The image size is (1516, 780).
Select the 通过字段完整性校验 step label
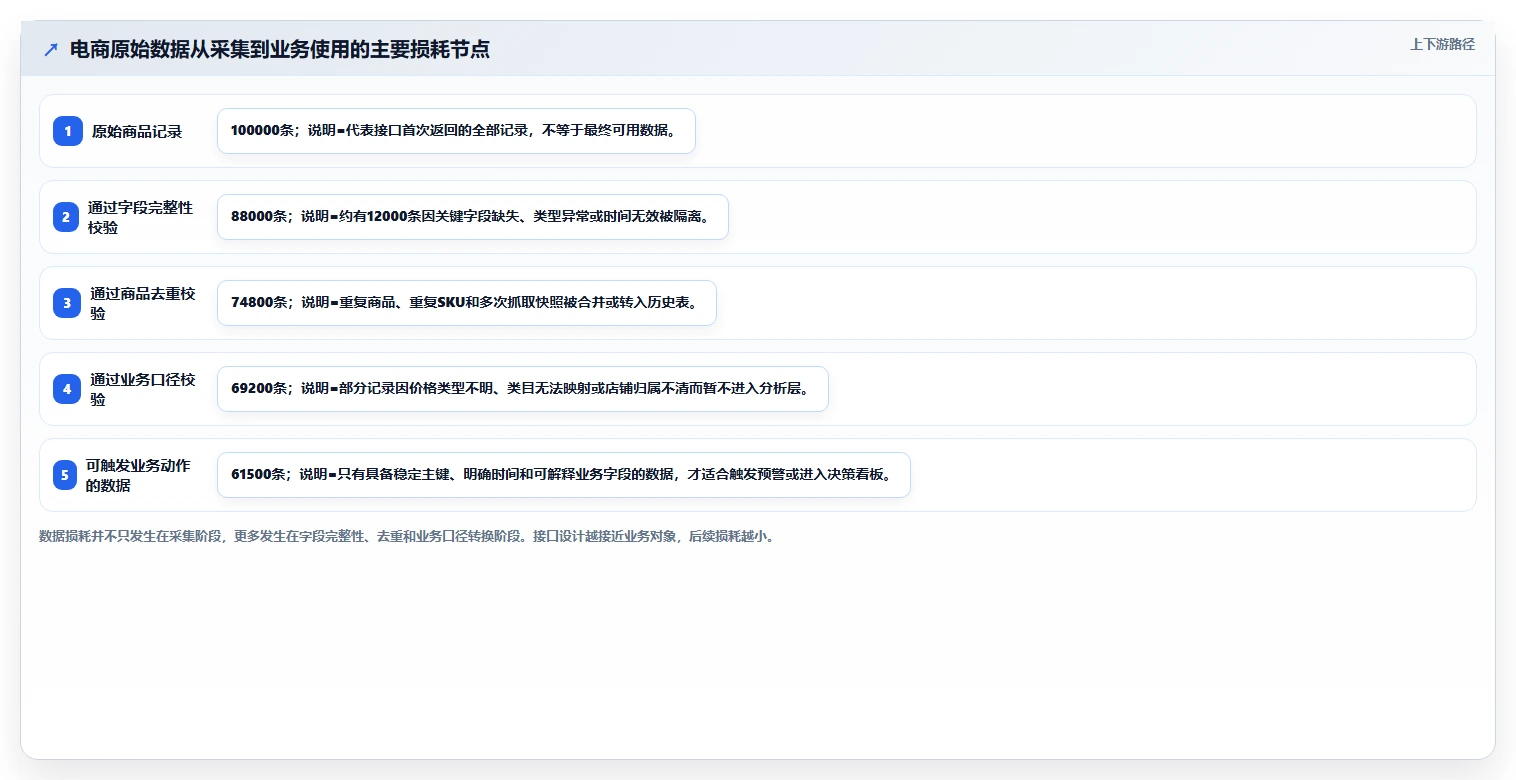click(140, 217)
